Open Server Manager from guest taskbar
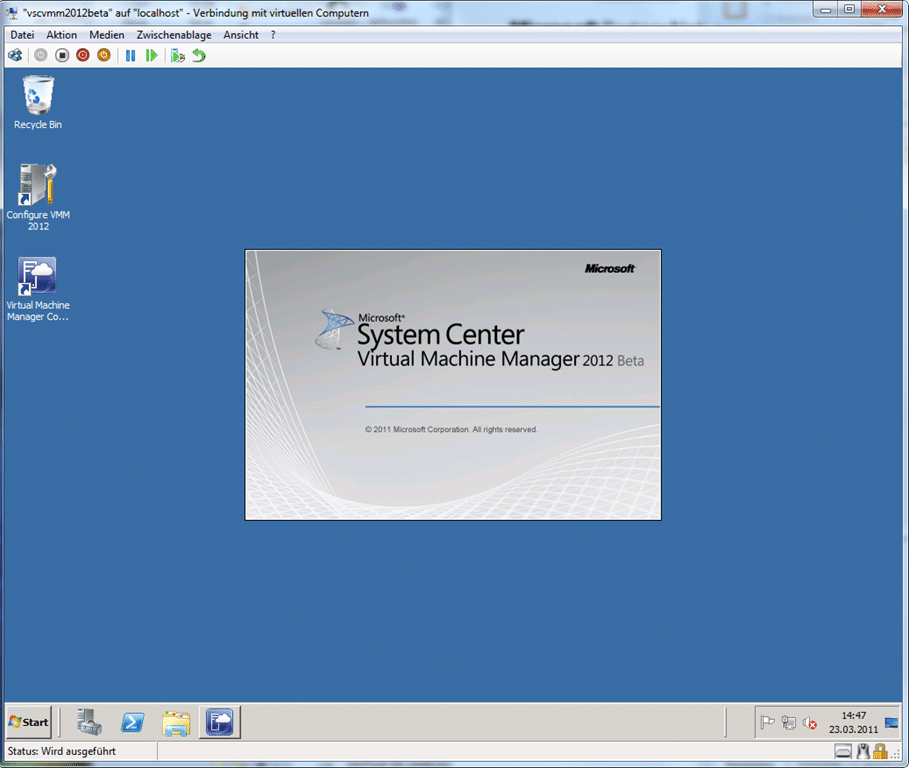The image size is (909, 768). point(89,722)
